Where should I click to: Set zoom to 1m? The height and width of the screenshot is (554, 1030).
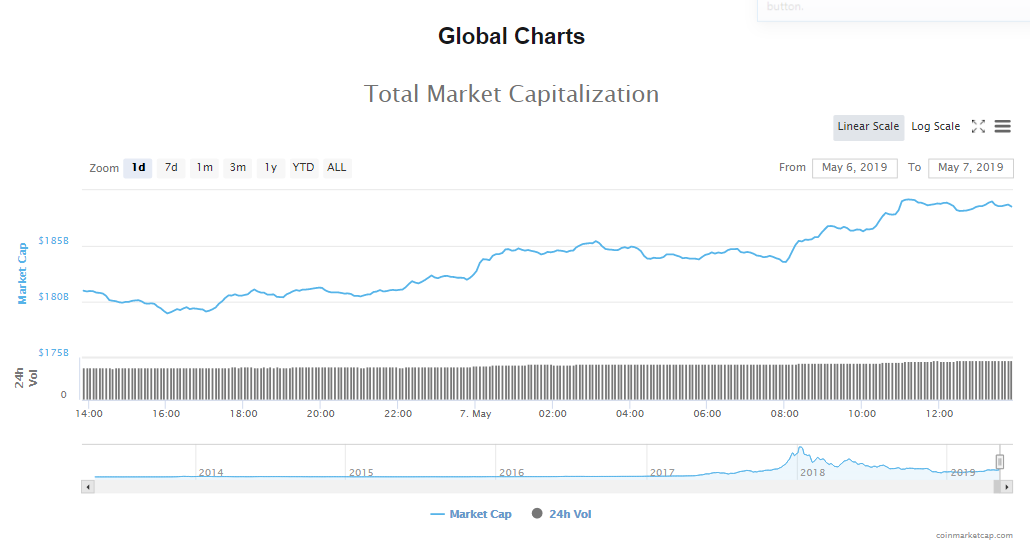204,168
